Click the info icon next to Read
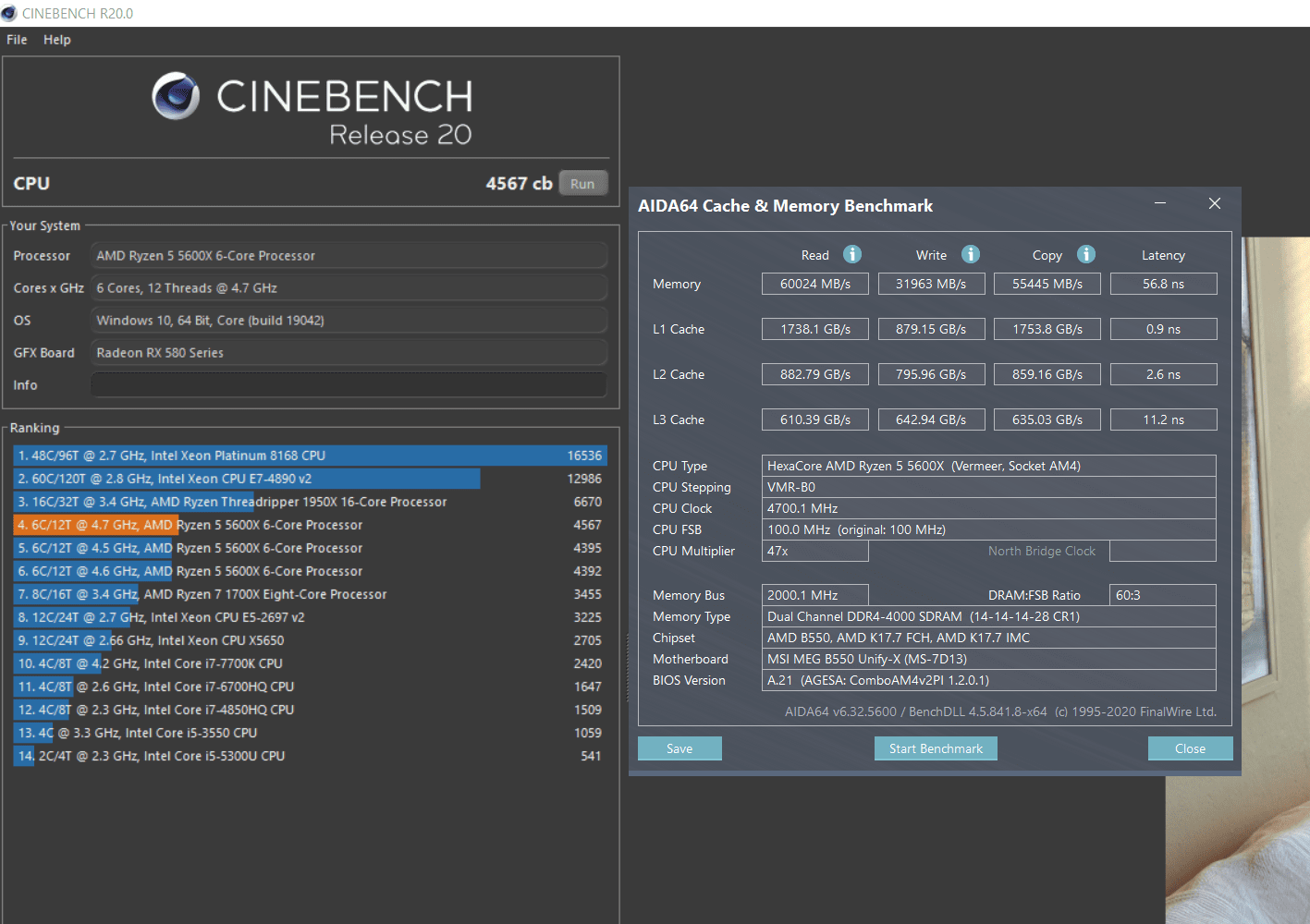This screenshot has width=1310, height=924. coord(852,254)
